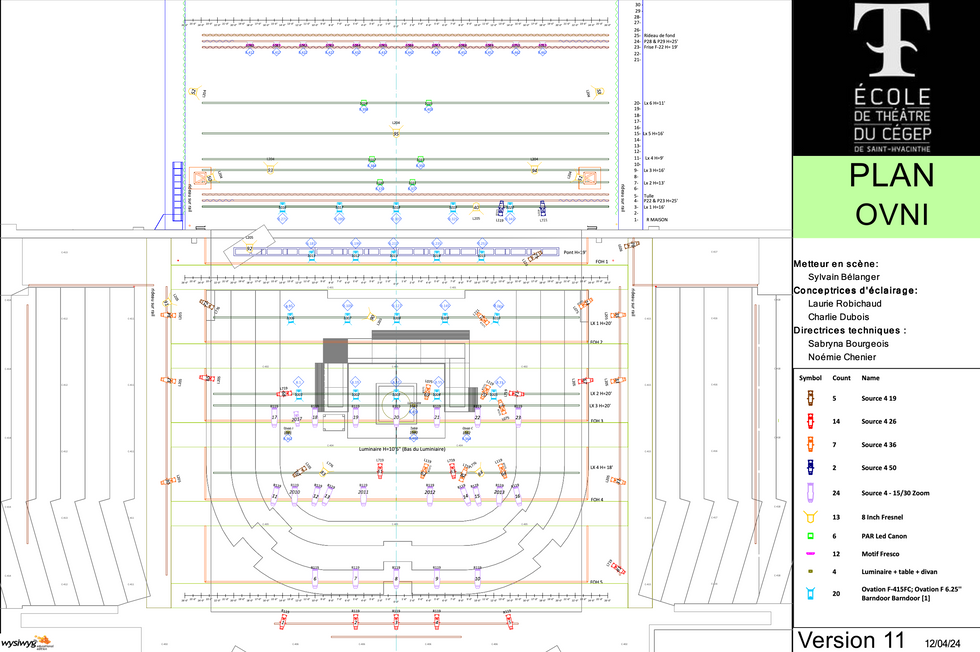
Task: Click the dark blue Source 4 50 legend symbol
Action: pos(810,468)
